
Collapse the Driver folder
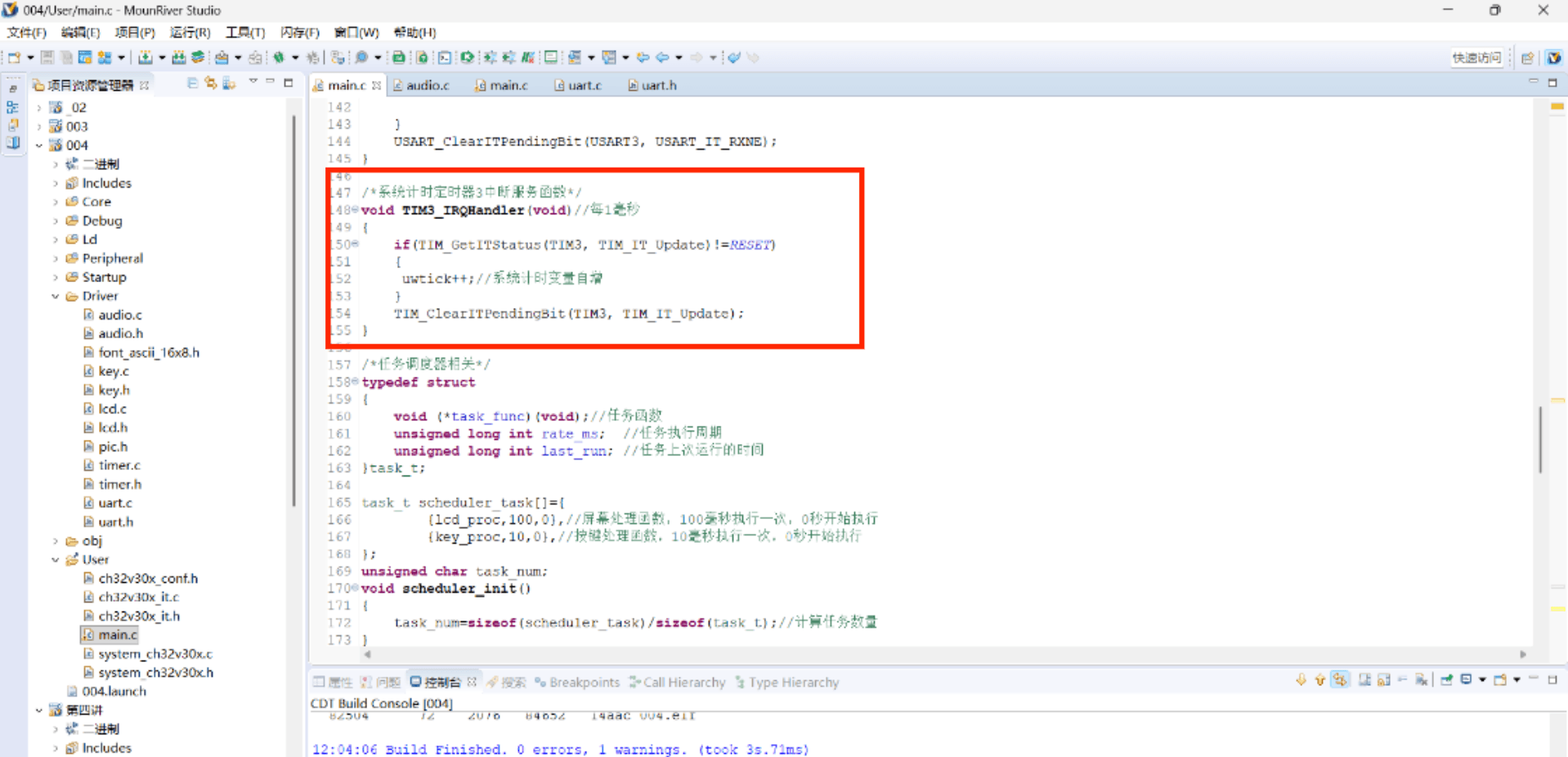point(56,296)
